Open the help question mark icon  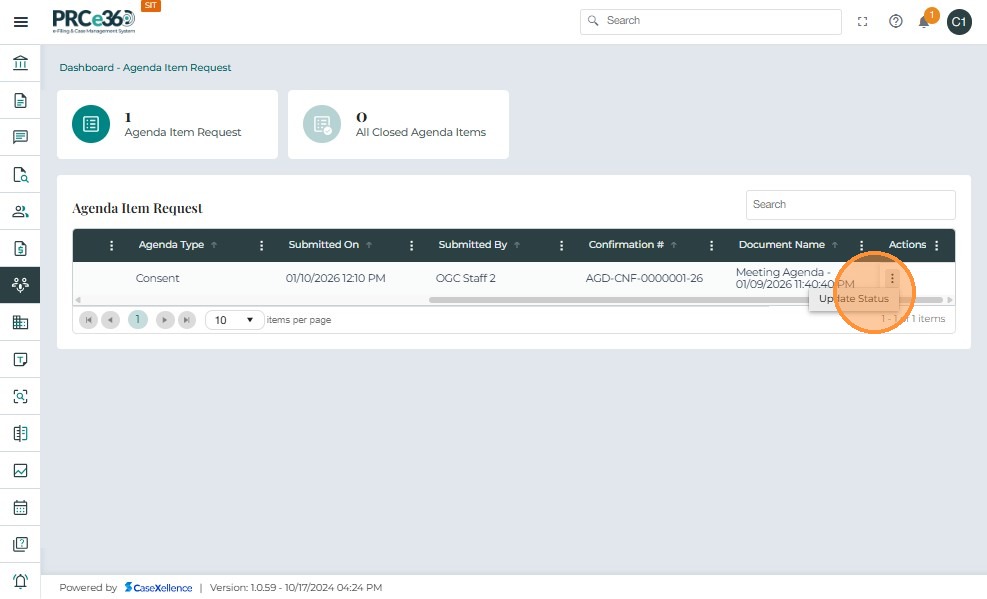pos(895,21)
